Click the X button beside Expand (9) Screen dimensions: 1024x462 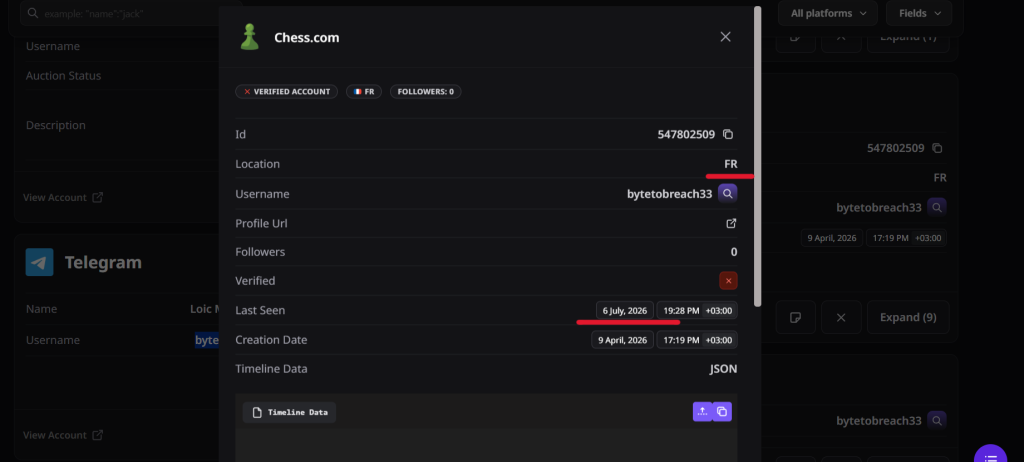(841, 317)
